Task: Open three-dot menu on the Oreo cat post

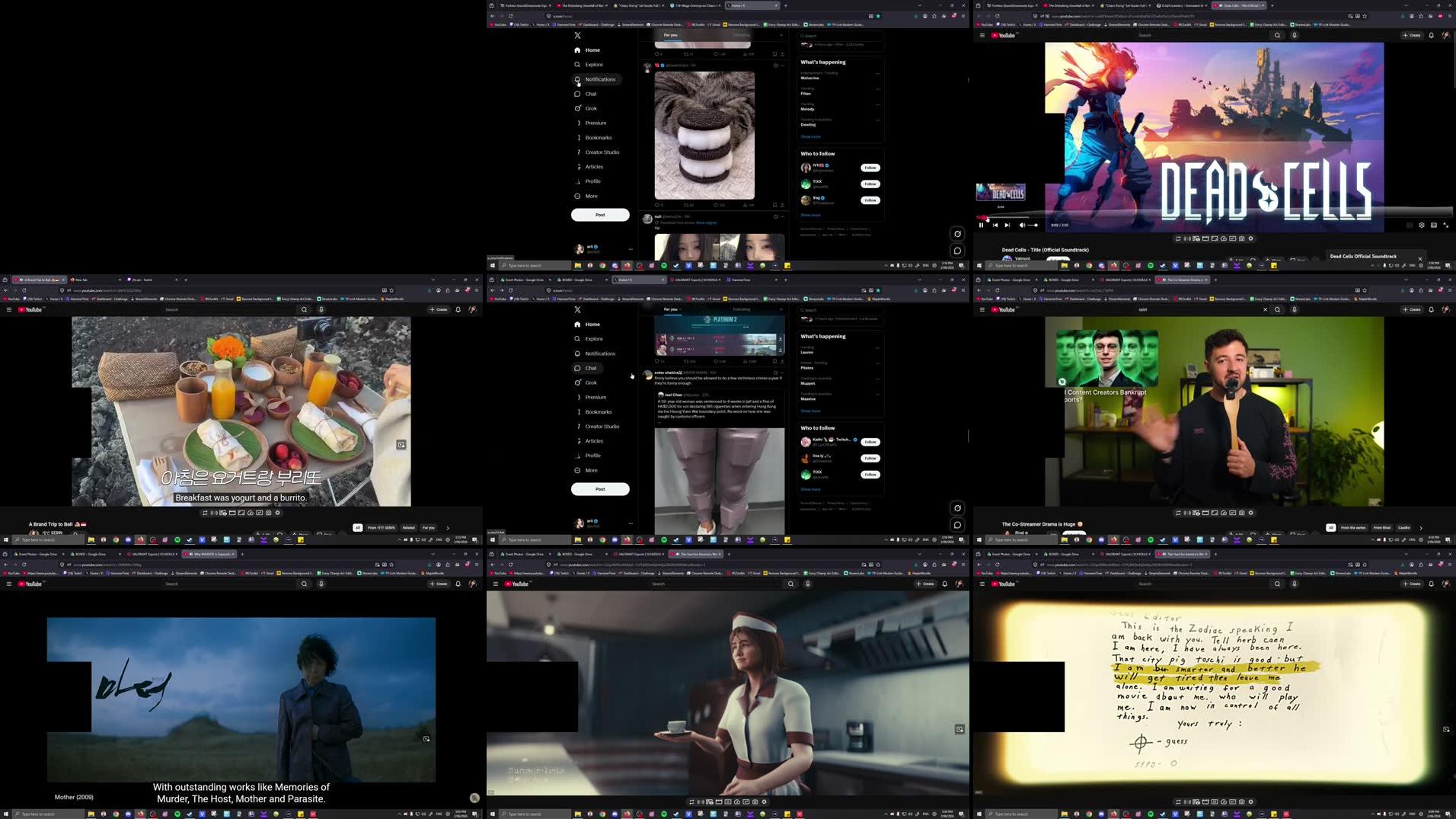Action: coord(782,66)
